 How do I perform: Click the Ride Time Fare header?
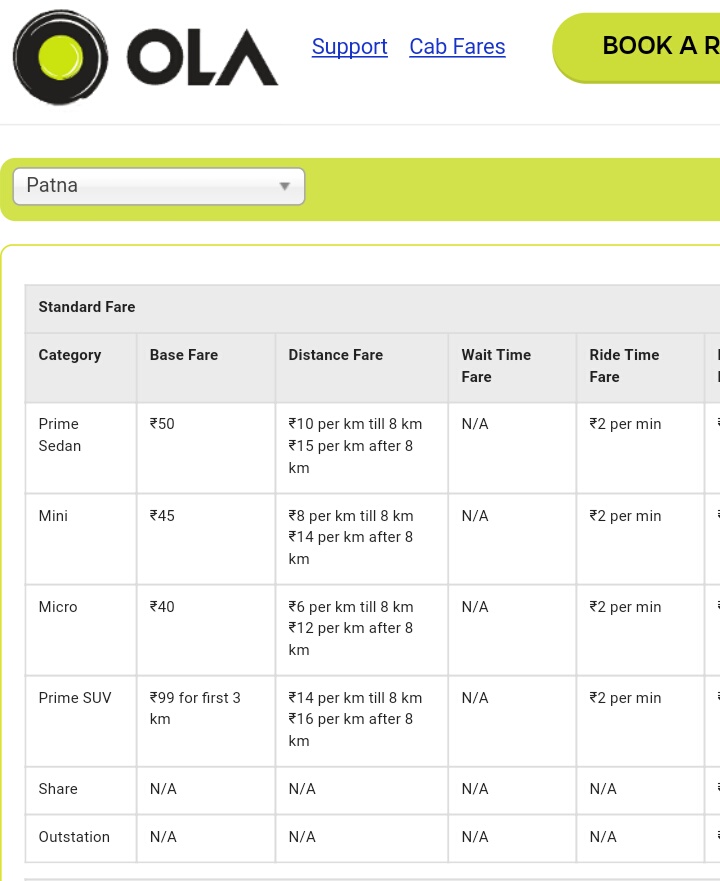pos(624,366)
